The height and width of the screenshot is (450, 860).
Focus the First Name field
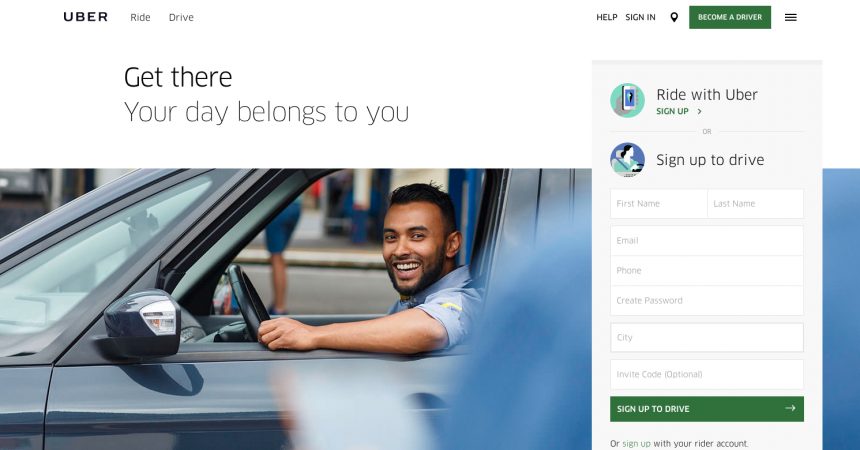[659, 204]
